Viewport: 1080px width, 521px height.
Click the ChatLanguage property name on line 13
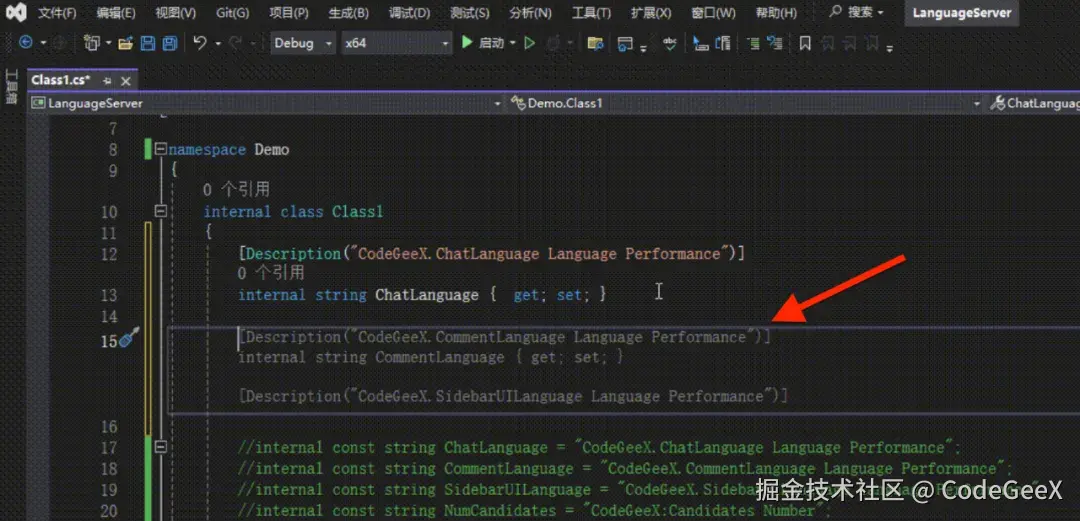(426, 295)
